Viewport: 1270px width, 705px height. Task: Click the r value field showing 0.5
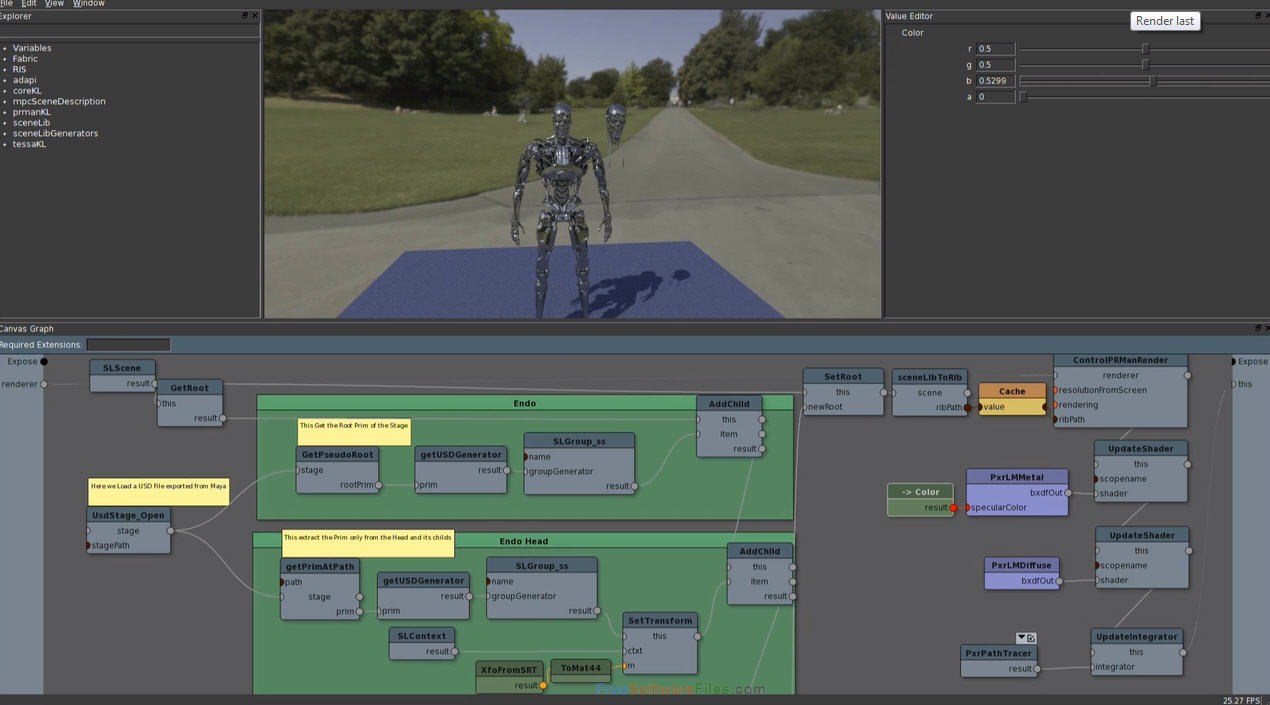pyautogui.click(x=995, y=49)
